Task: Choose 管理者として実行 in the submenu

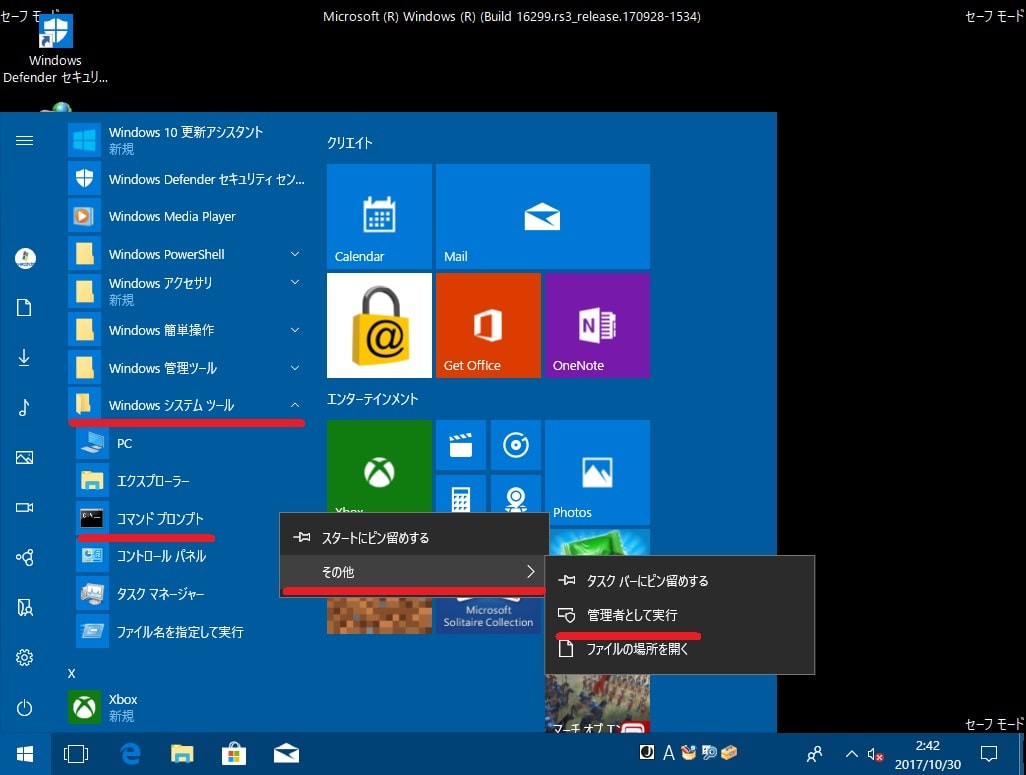Action: 680,615
